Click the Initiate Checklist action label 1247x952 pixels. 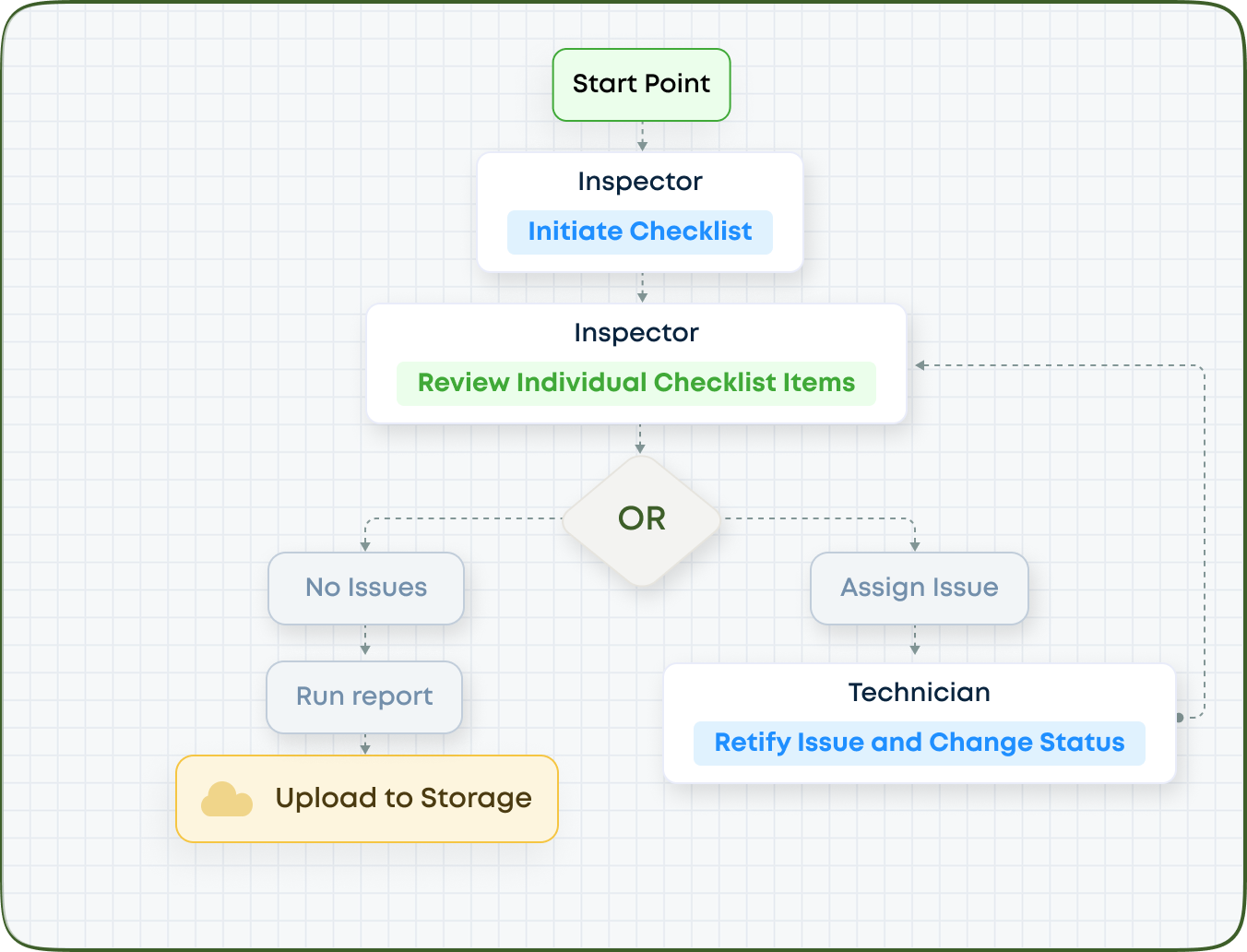tap(640, 232)
